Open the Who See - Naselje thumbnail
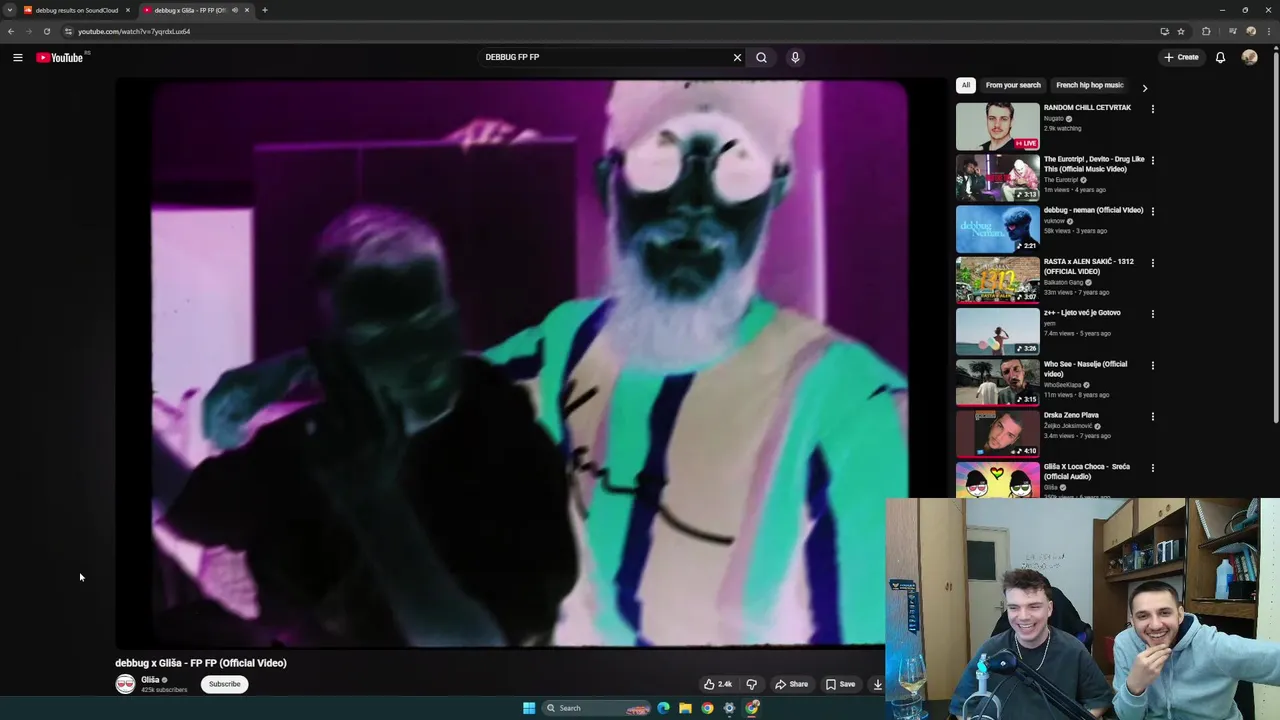 [x=997, y=382]
